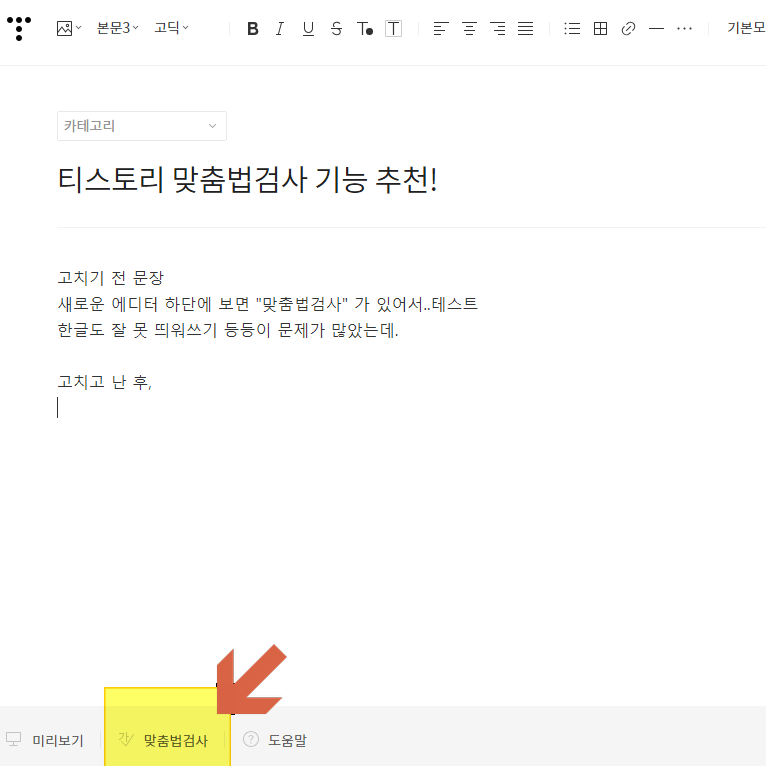Toggle italic formatting

click(x=280, y=29)
